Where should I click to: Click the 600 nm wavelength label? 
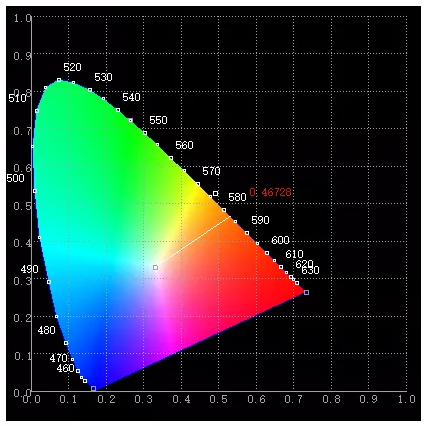[x=280, y=240]
